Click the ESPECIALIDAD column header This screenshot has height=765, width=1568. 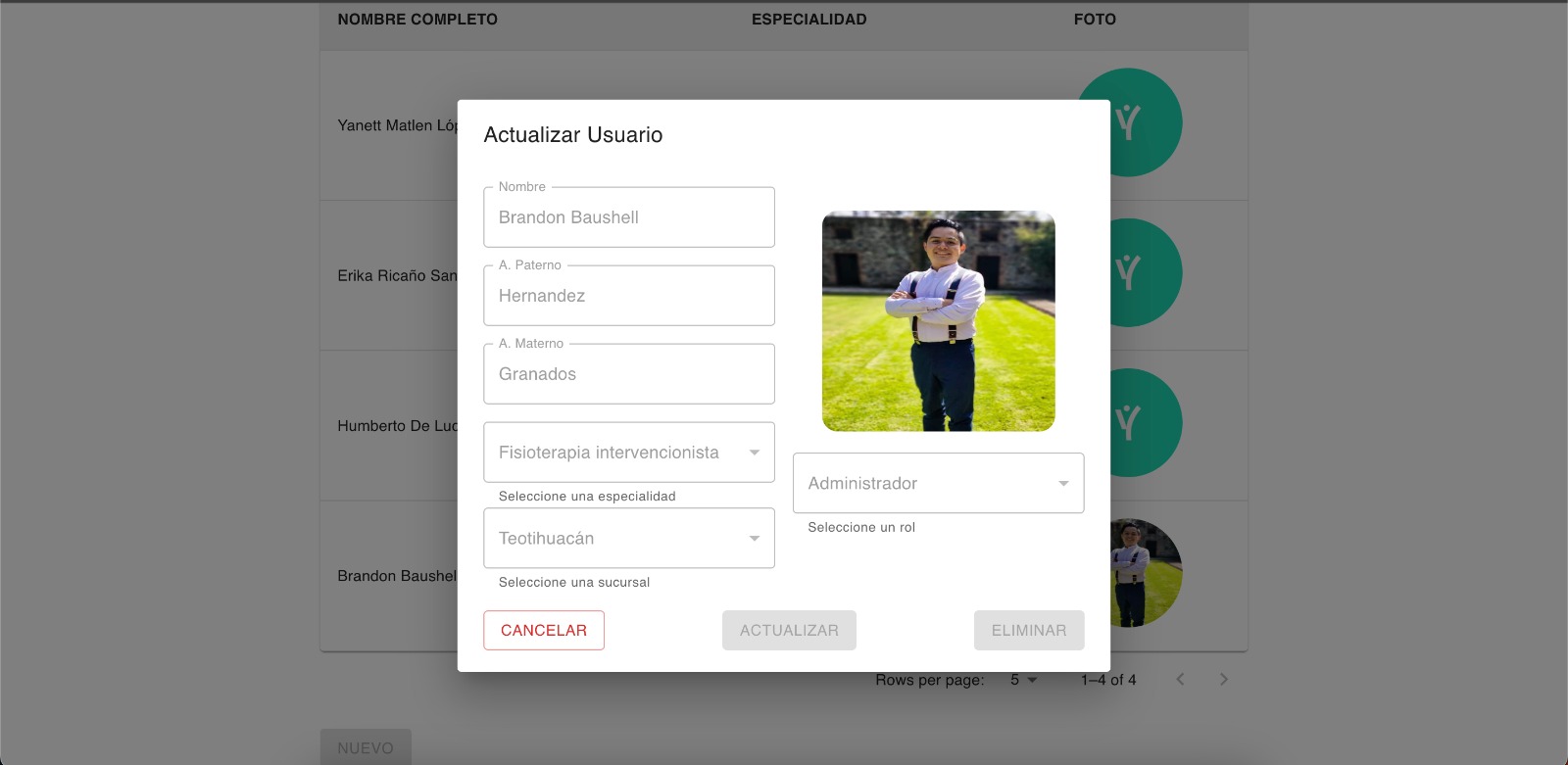[808, 19]
